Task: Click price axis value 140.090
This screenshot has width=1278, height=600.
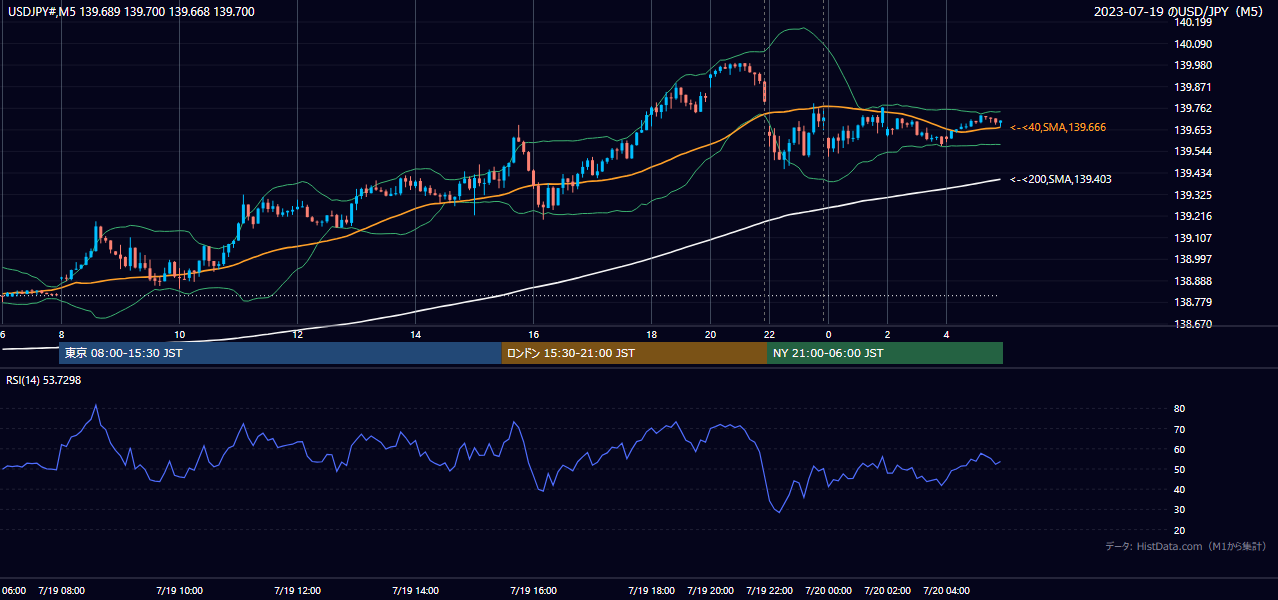Action: click(1194, 44)
